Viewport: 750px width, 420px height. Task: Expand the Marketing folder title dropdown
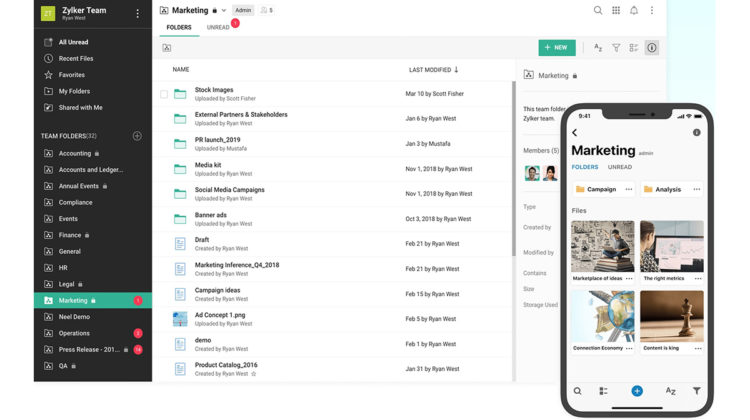point(224,11)
